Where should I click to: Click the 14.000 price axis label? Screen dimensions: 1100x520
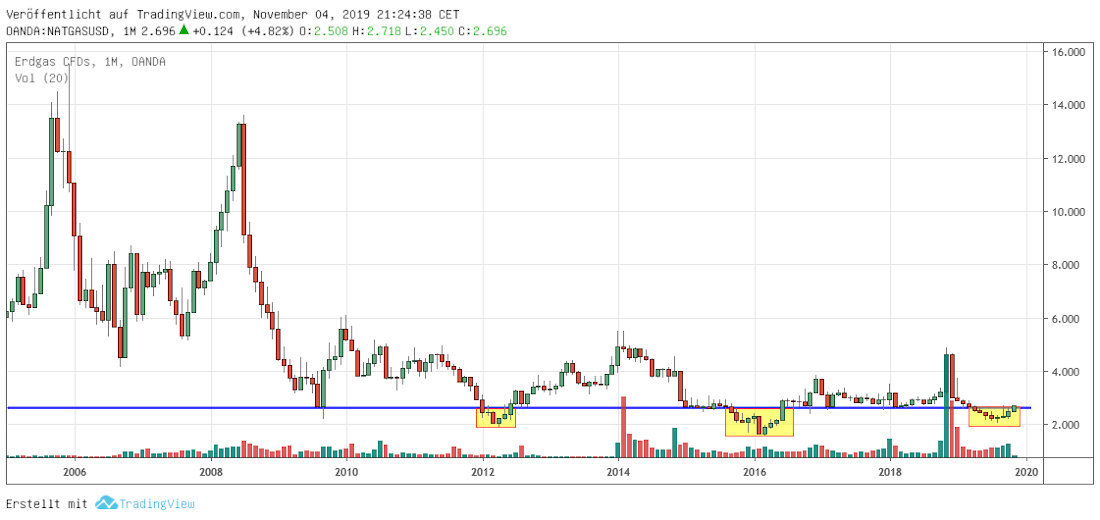pos(1068,105)
